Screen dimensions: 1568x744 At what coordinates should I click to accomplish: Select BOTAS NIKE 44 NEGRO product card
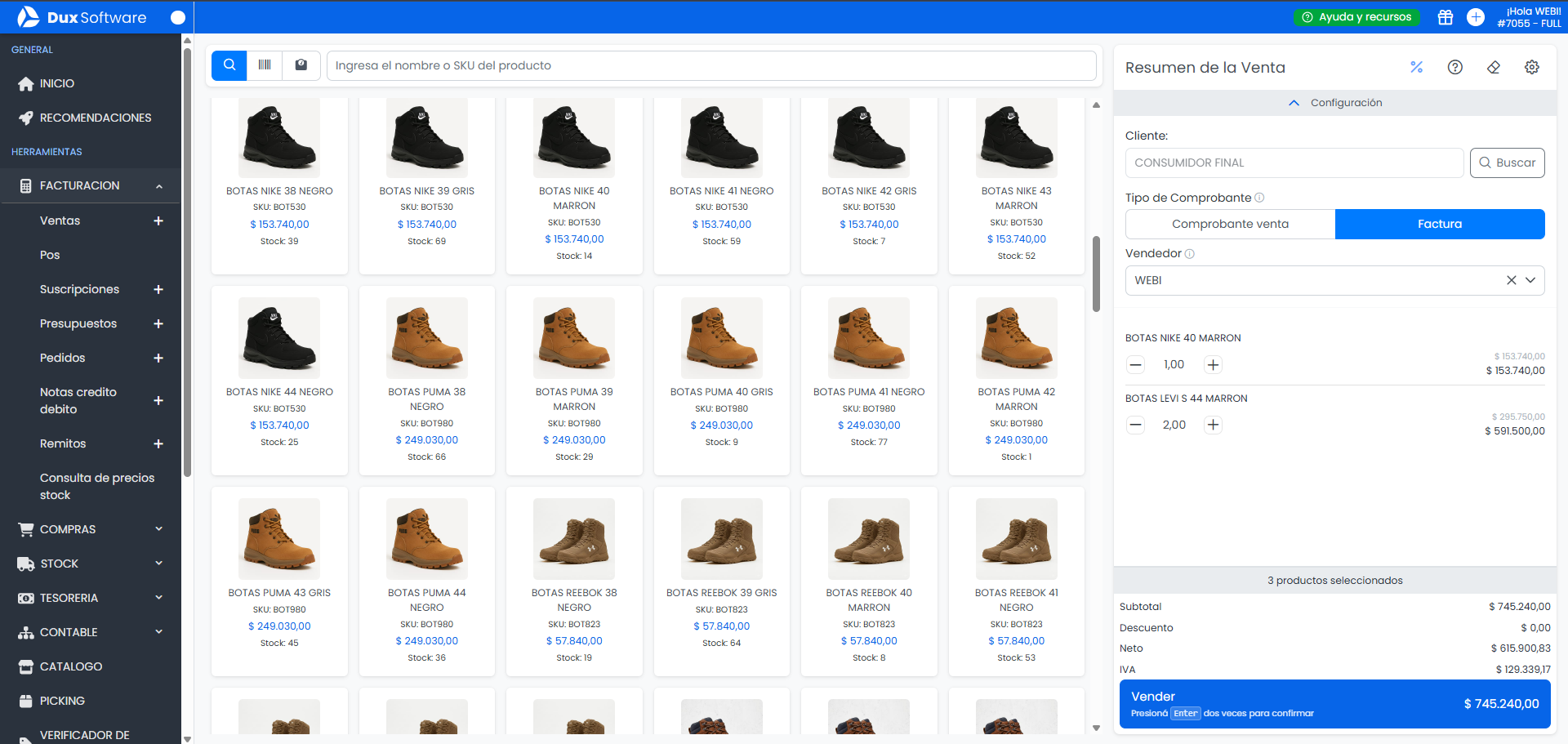tap(279, 381)
